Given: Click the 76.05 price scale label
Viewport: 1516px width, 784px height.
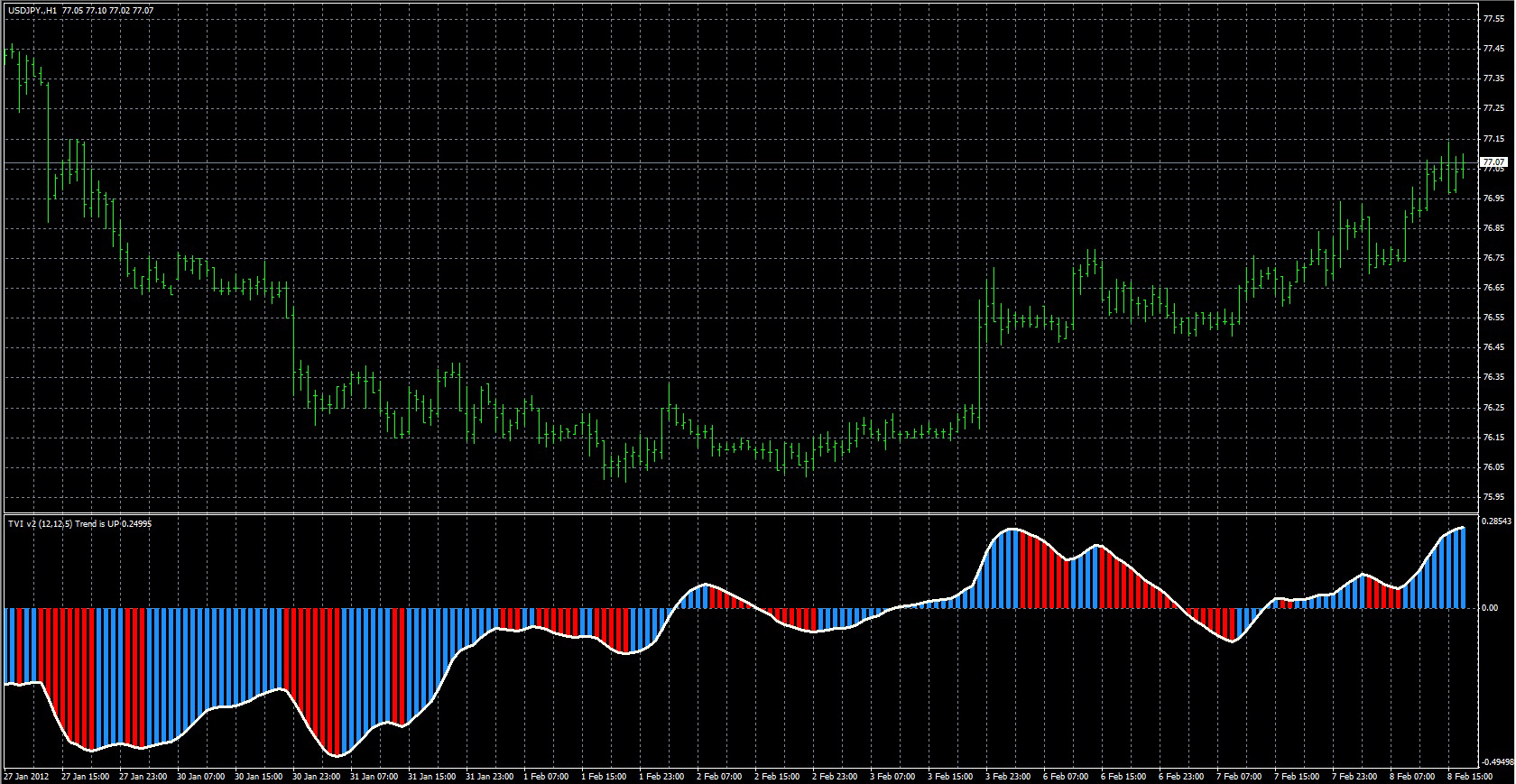Looking at the screenshot, I should [x=1493, y=467].
